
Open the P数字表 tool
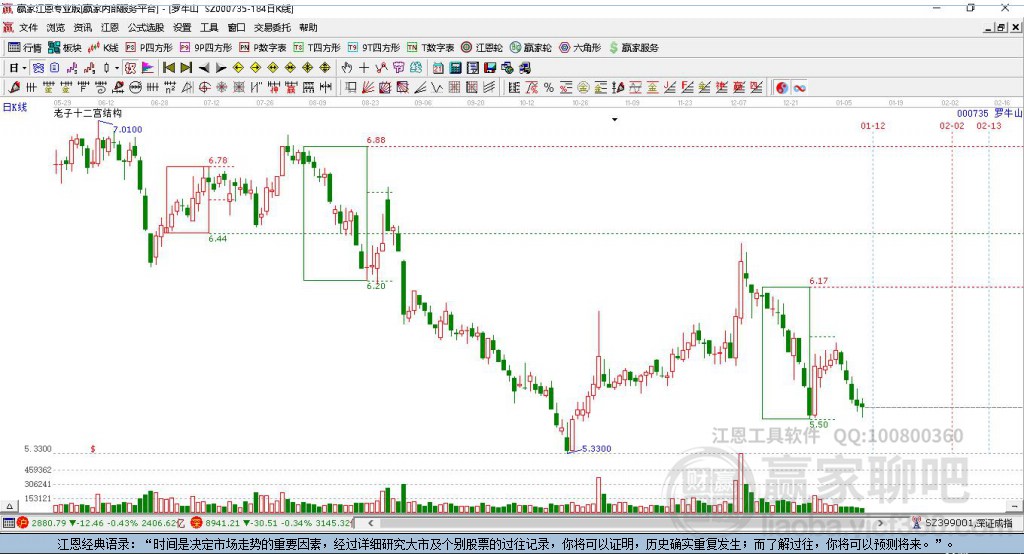point(263,48)
